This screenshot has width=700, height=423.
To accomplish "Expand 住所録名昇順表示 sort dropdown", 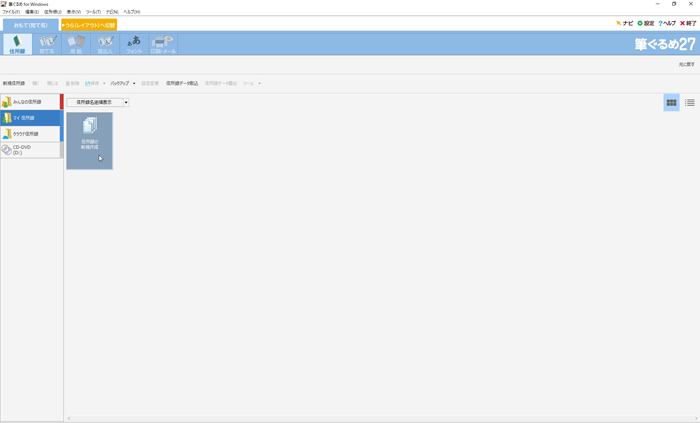I will pos(126,102).
